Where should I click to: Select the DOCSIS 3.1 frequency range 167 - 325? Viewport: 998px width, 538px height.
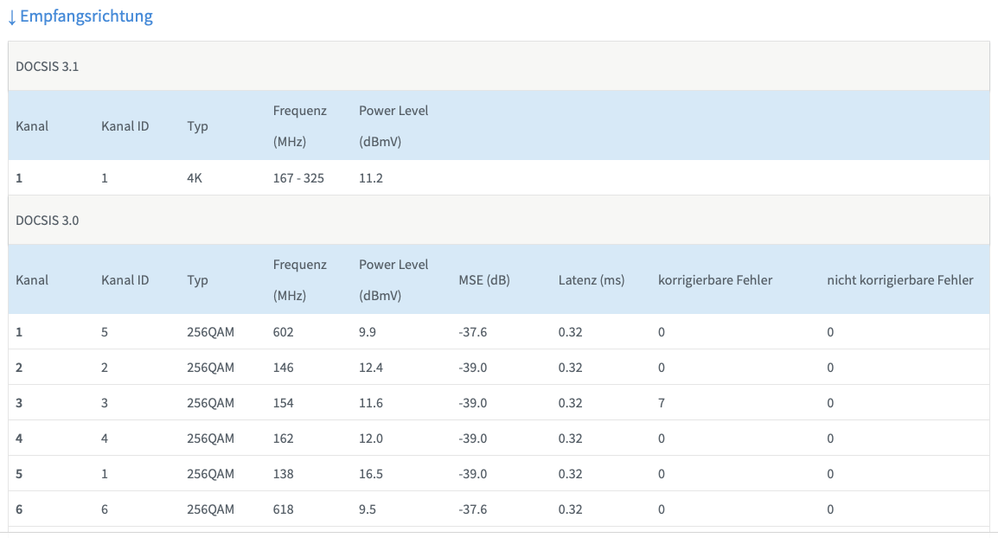tap(299, 178)
